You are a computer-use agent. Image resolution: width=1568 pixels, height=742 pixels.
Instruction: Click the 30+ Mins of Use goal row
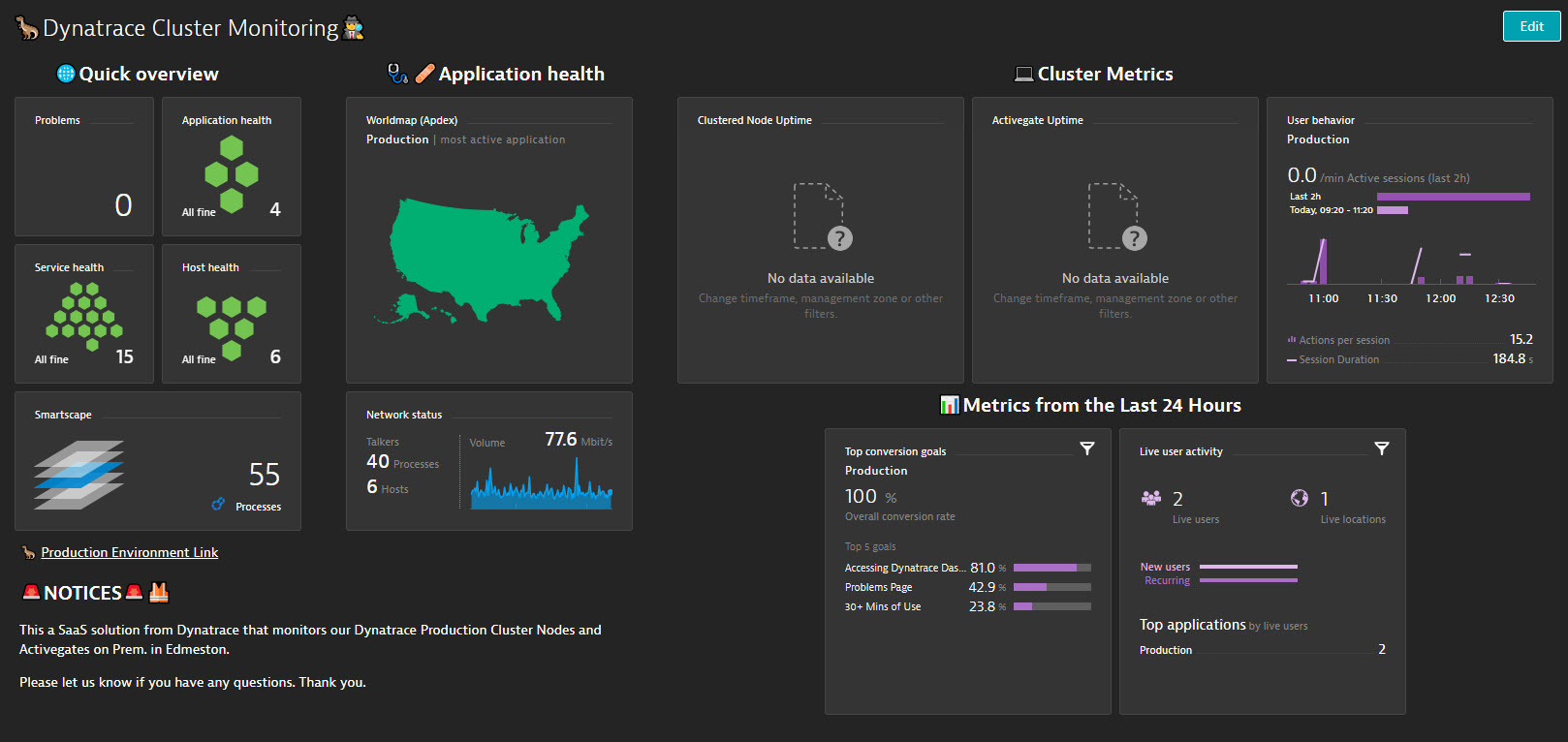[x=967, y=606]
